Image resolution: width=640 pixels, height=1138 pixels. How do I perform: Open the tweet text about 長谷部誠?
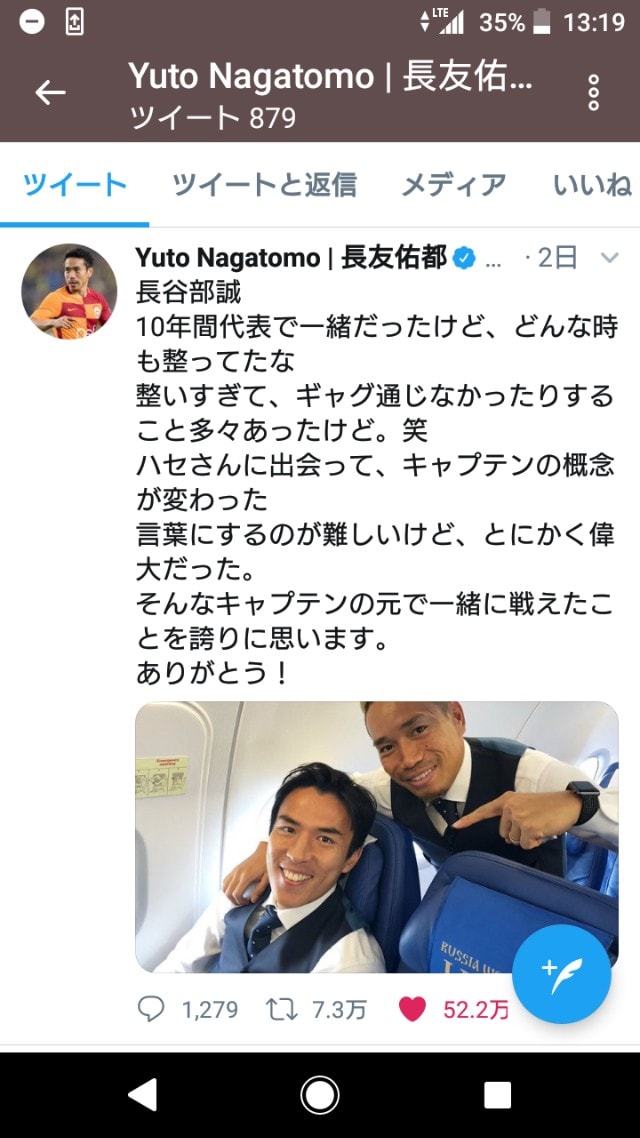pyautogui.click(x=377, y=484)
